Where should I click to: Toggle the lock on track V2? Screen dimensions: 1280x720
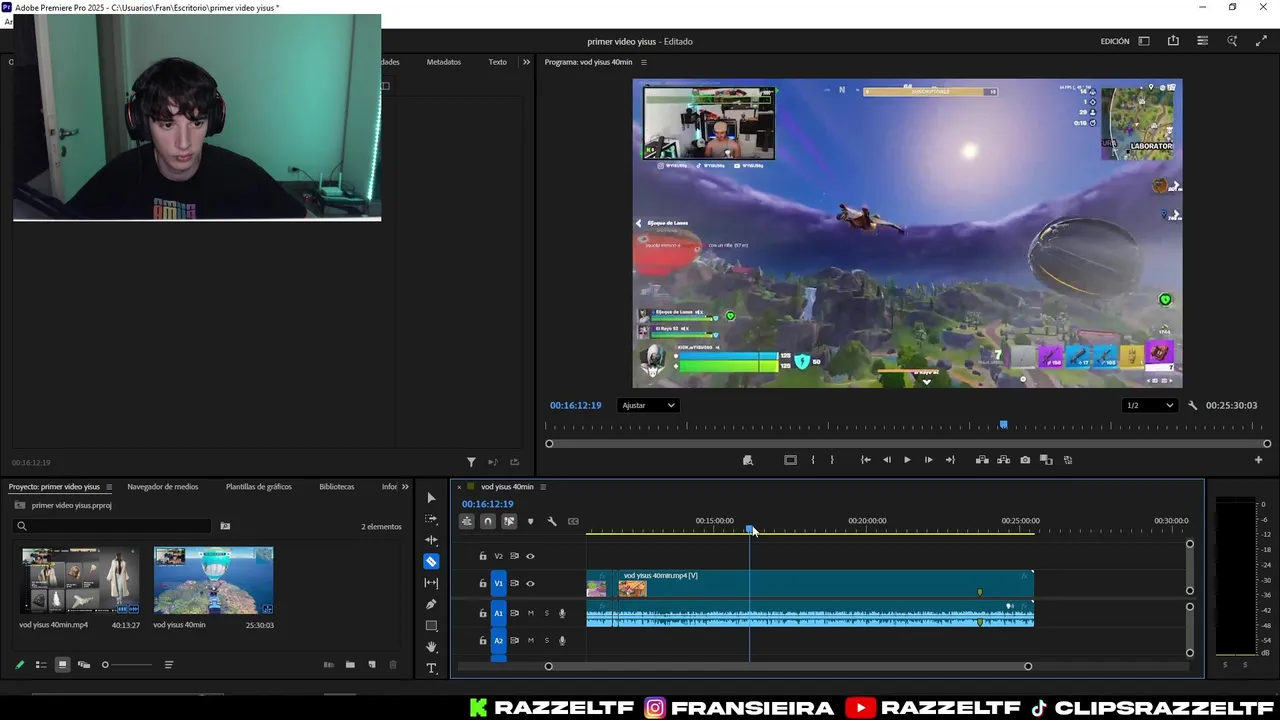(x=482, y=556)
